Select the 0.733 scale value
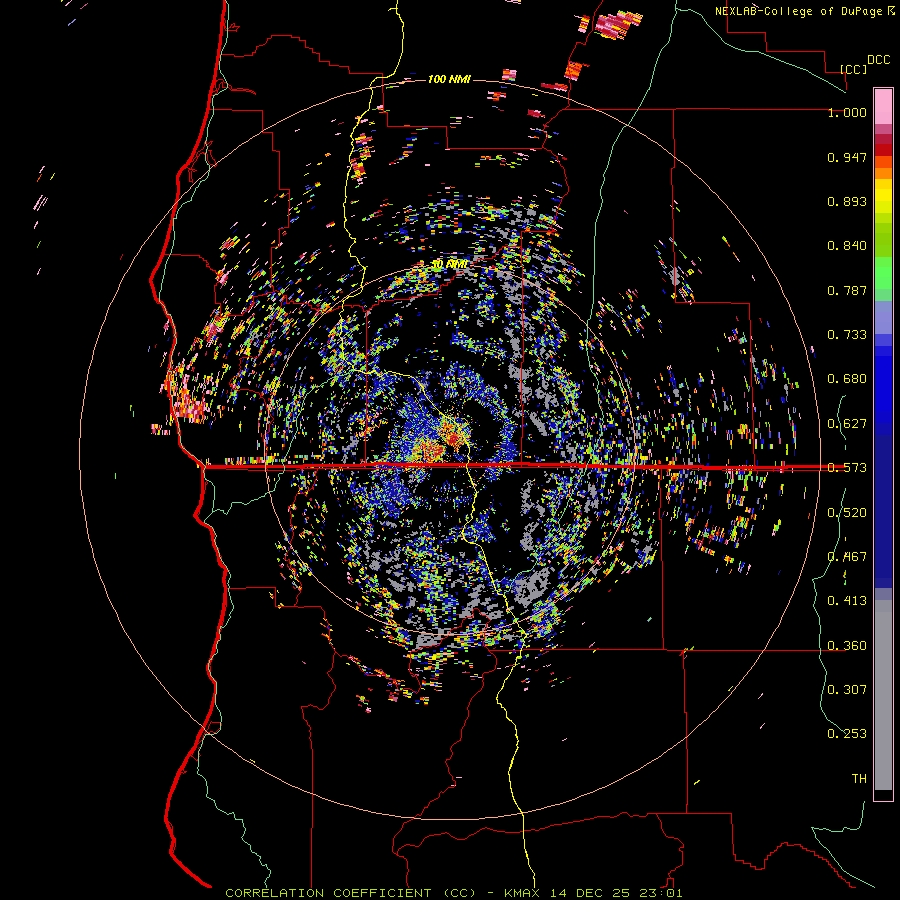 (847, 335)
